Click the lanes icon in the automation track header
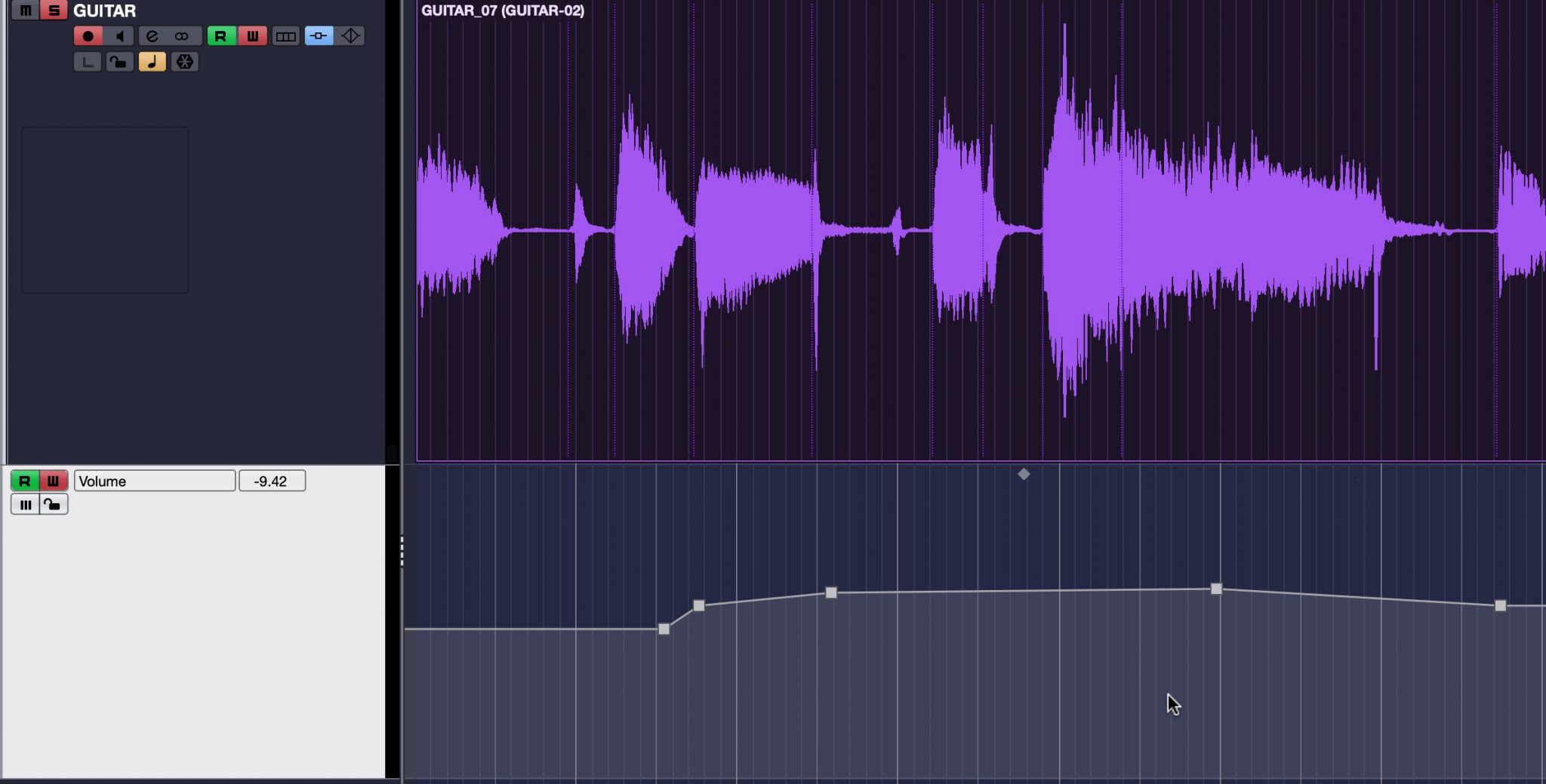The height and width of the screenshot is (784, 1546). point(26,504)
